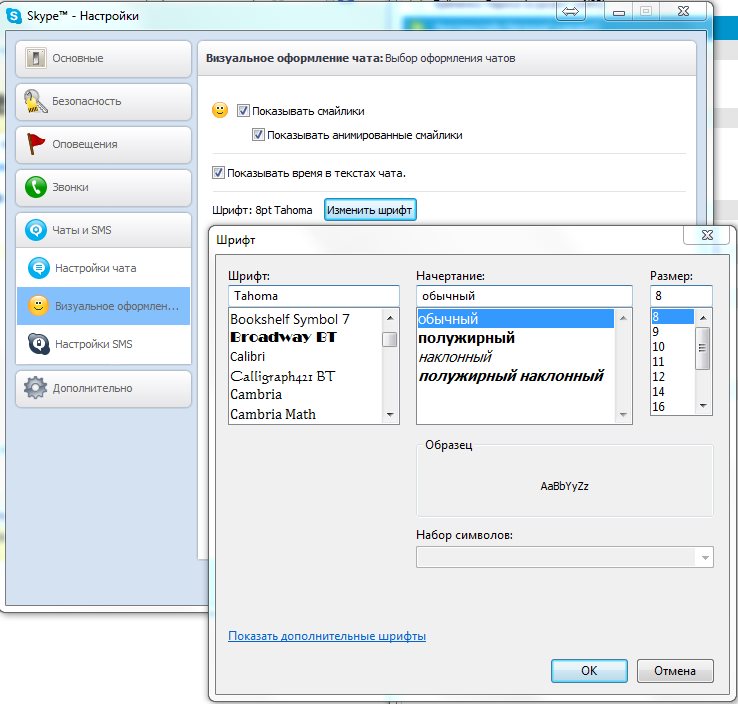The width and height of the screenshot is (738, 704).
Task: Click the size list scrollbar thumb
Action: coord(703,348)
